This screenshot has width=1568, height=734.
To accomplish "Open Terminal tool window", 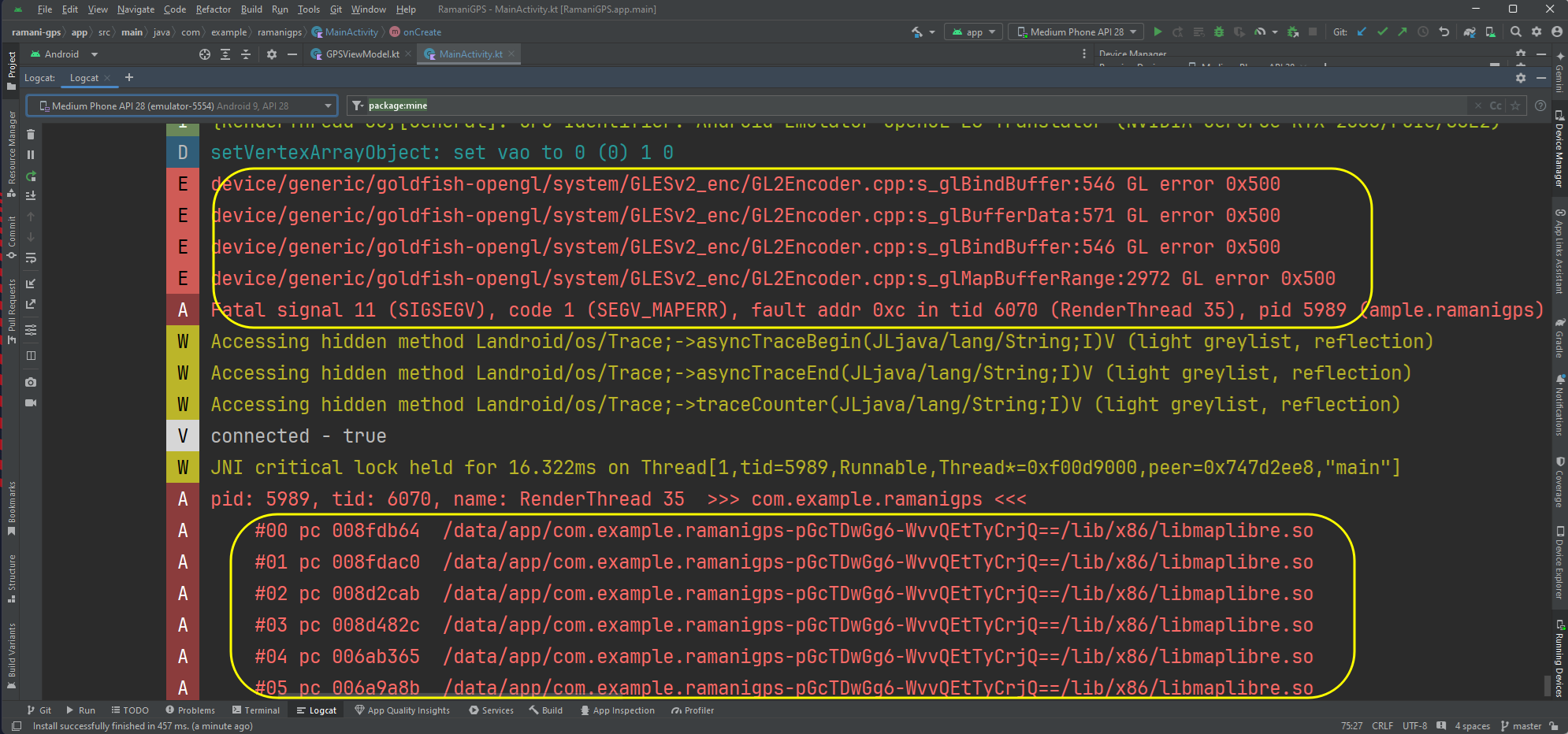I will pos(256,710).
